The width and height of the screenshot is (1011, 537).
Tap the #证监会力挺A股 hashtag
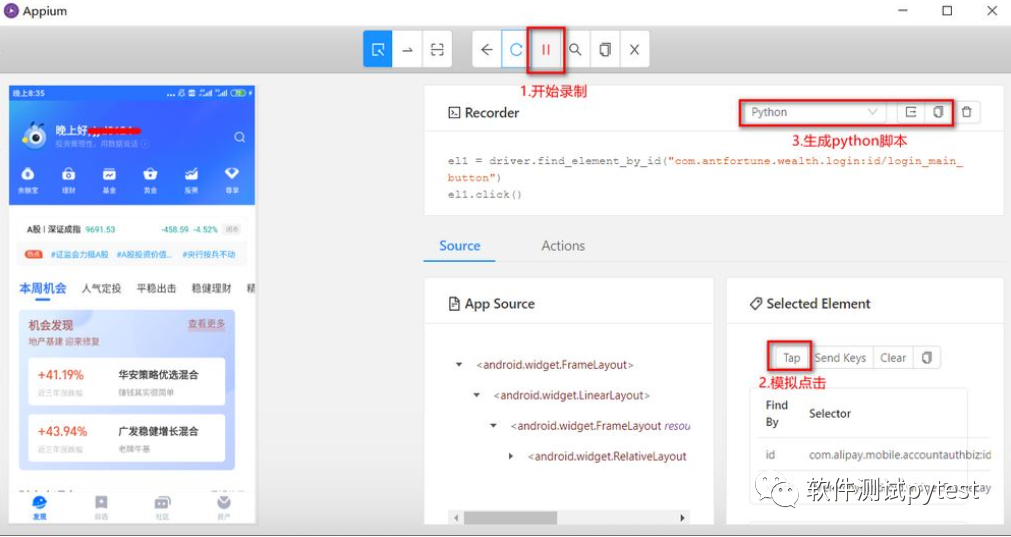pyautogui.click(x=79, y=255)
